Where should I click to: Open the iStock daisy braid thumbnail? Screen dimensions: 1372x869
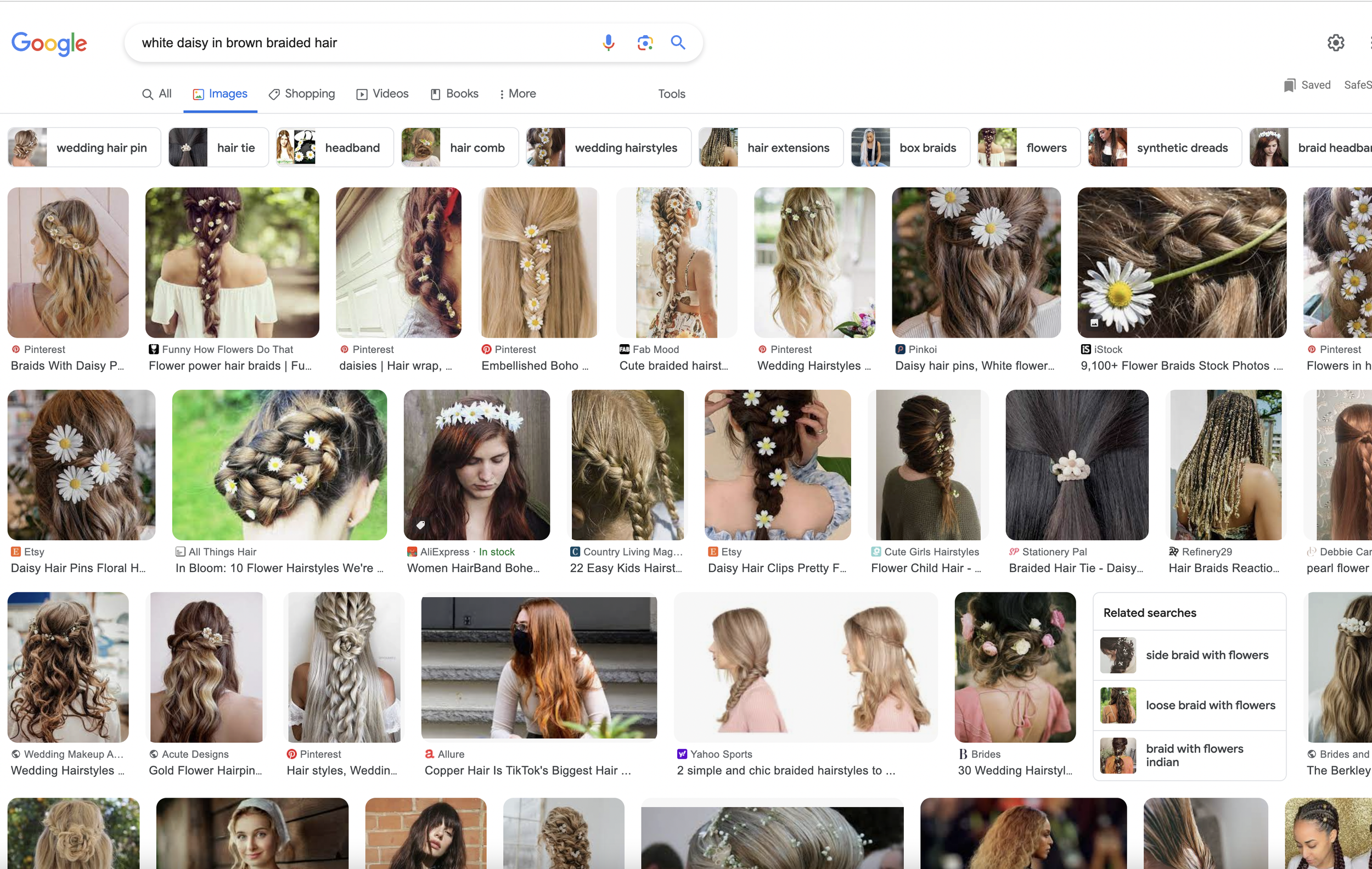(x=1181, y=262)
